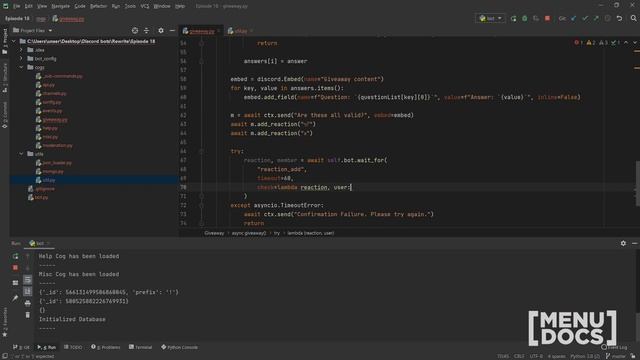Select giveaway.py in the cogs folder
The image size is (640, 360).
pyautogui.click(x=52, y=120)
